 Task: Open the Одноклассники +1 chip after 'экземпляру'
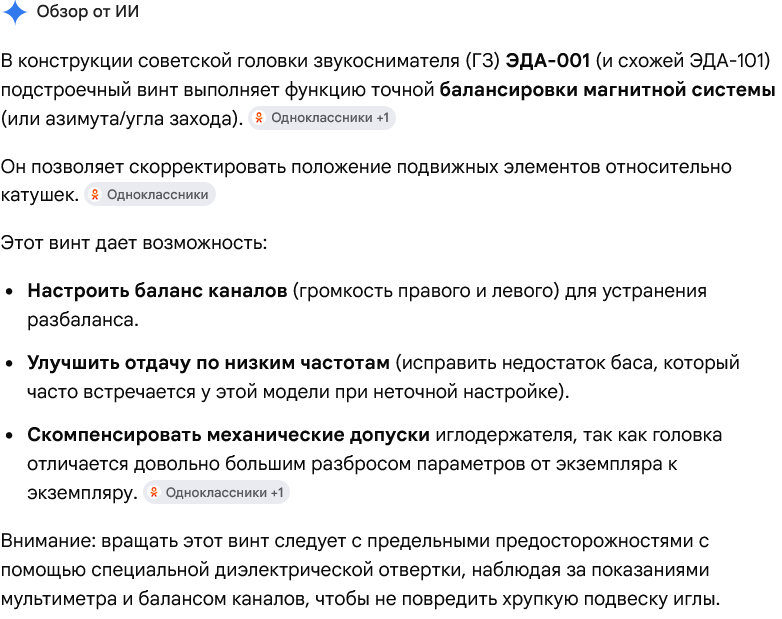coord(216,493)
